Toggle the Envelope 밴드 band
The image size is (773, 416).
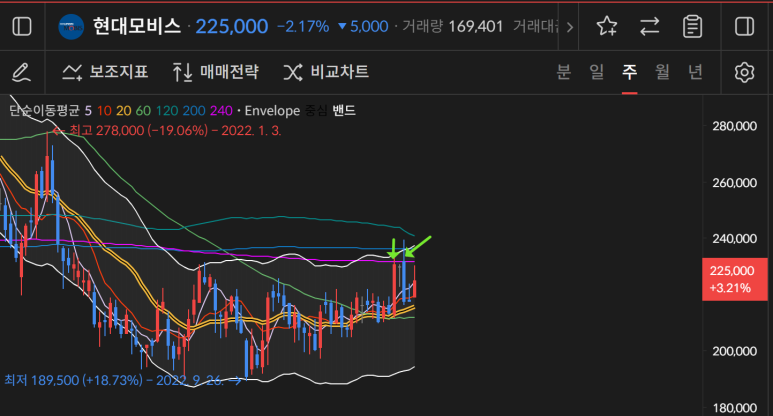344,110
